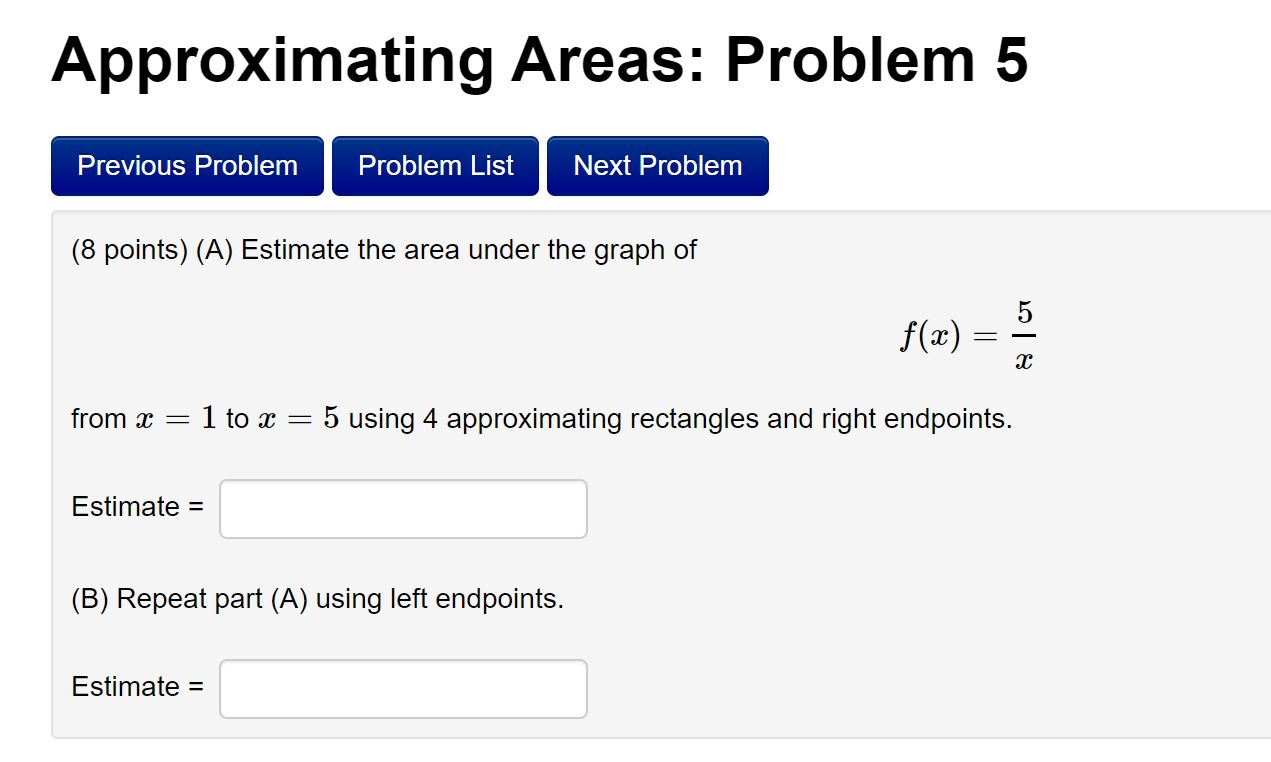Image resolution: width=1271 pixels, height=762 pixels.
Task: Click the '(B) Repeat part (A)' sentence
Action: point(317,599)
